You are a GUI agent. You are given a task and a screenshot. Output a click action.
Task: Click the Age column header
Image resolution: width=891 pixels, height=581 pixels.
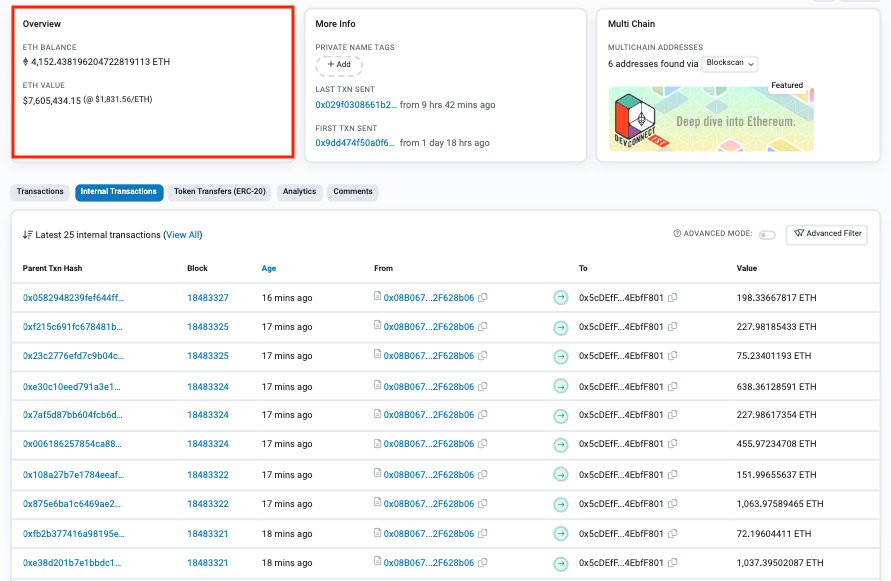tap(269, 268)
